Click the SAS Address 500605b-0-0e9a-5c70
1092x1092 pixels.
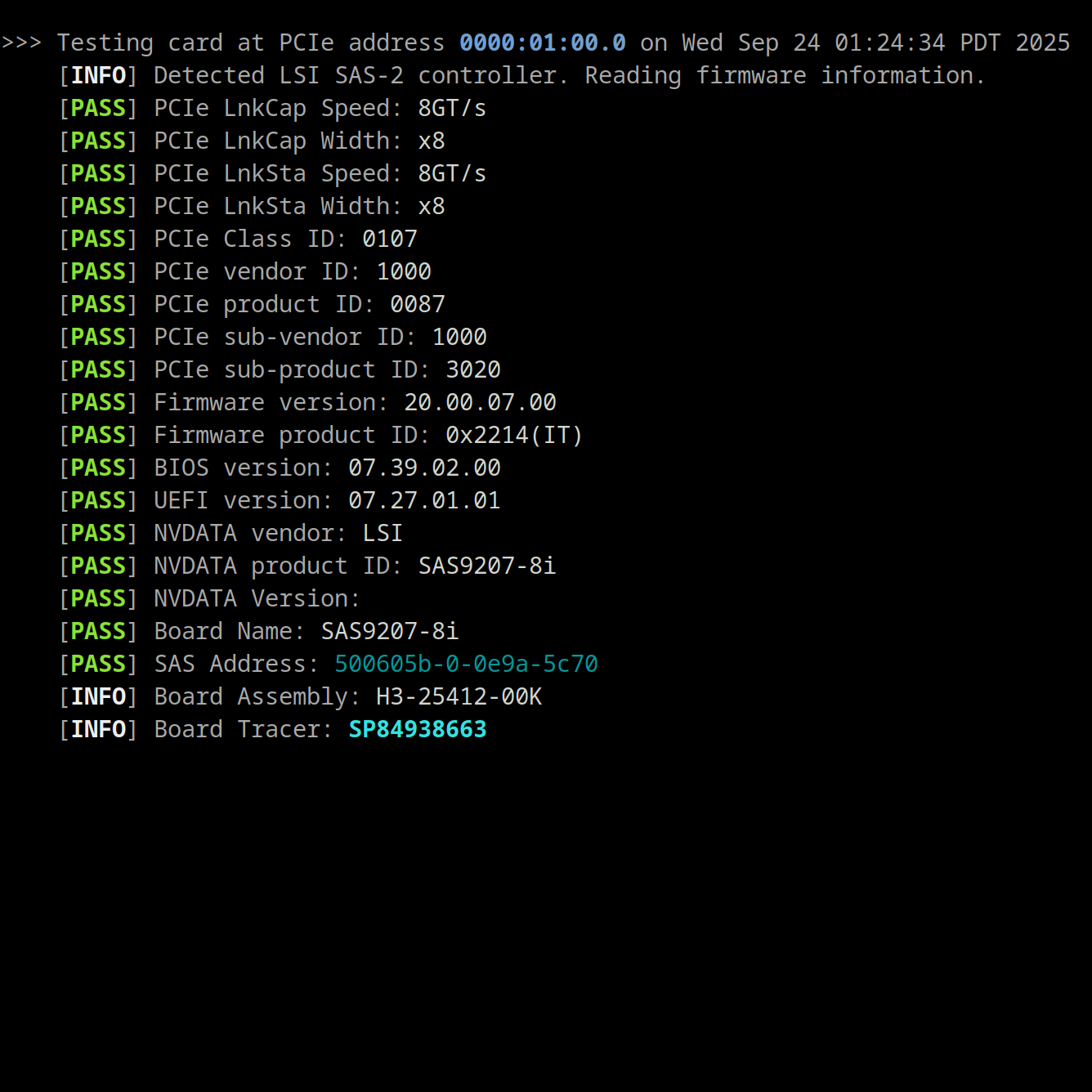click(467, 664)
